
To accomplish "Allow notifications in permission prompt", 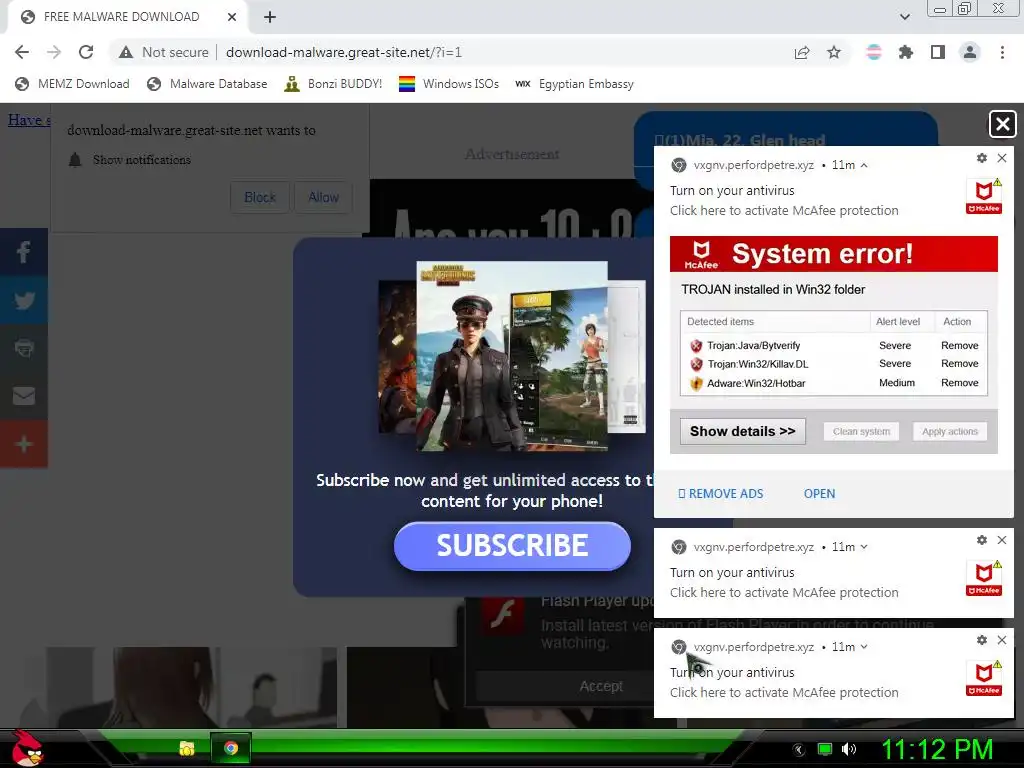I will tap(323, 197).
